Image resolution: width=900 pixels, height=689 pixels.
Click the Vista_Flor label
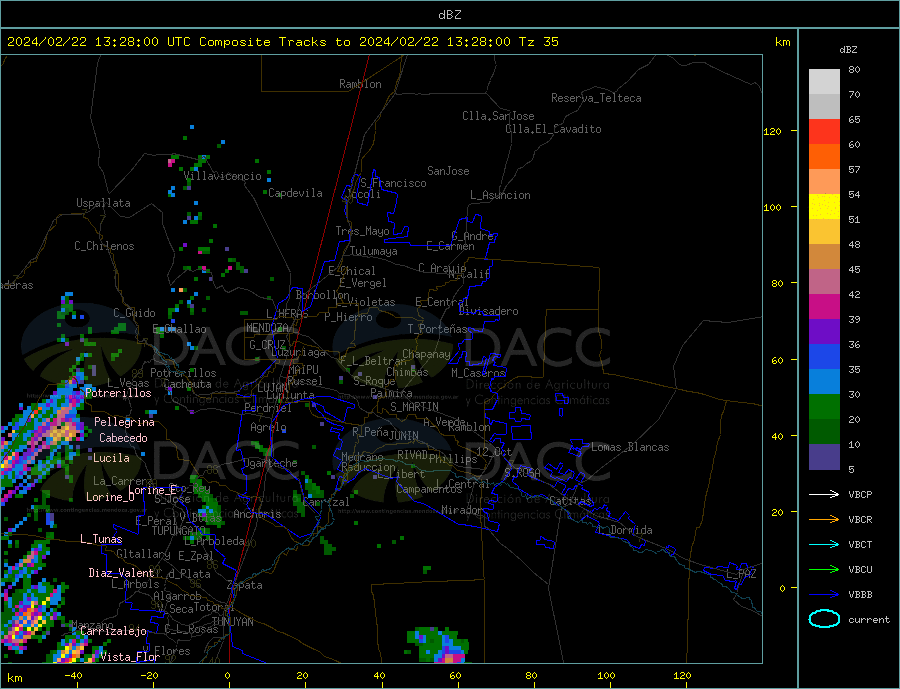[130, 657]
